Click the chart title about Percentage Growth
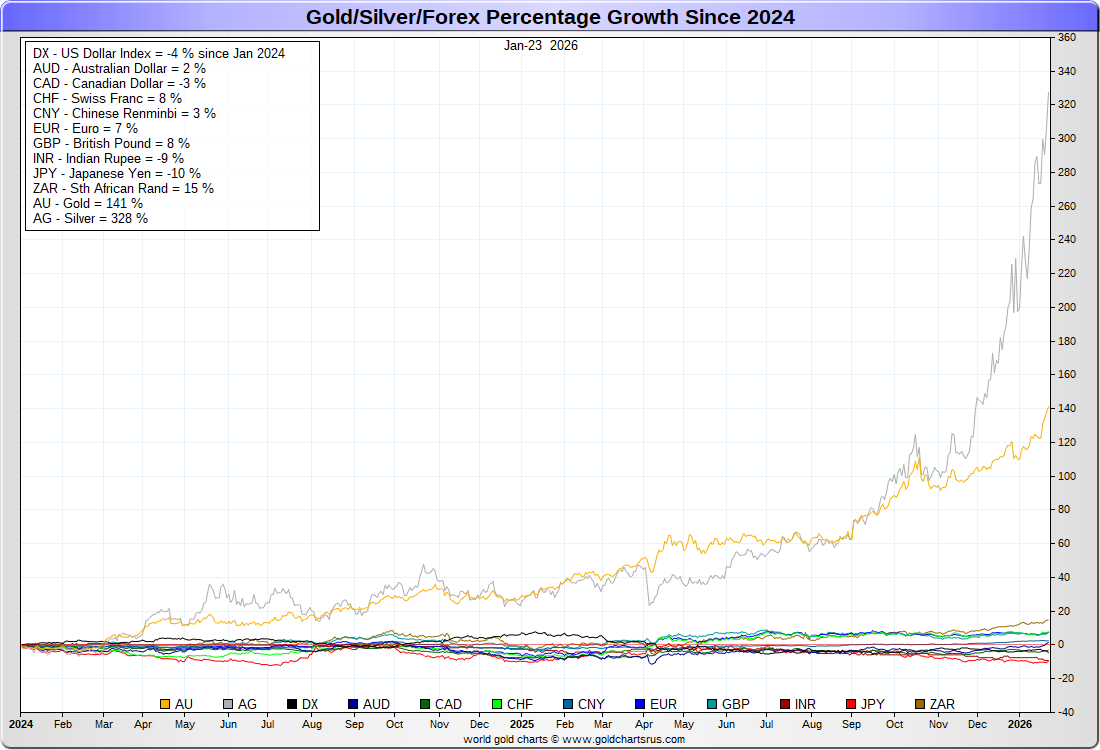Screen dimensions: 1100x750 (550, 17)
